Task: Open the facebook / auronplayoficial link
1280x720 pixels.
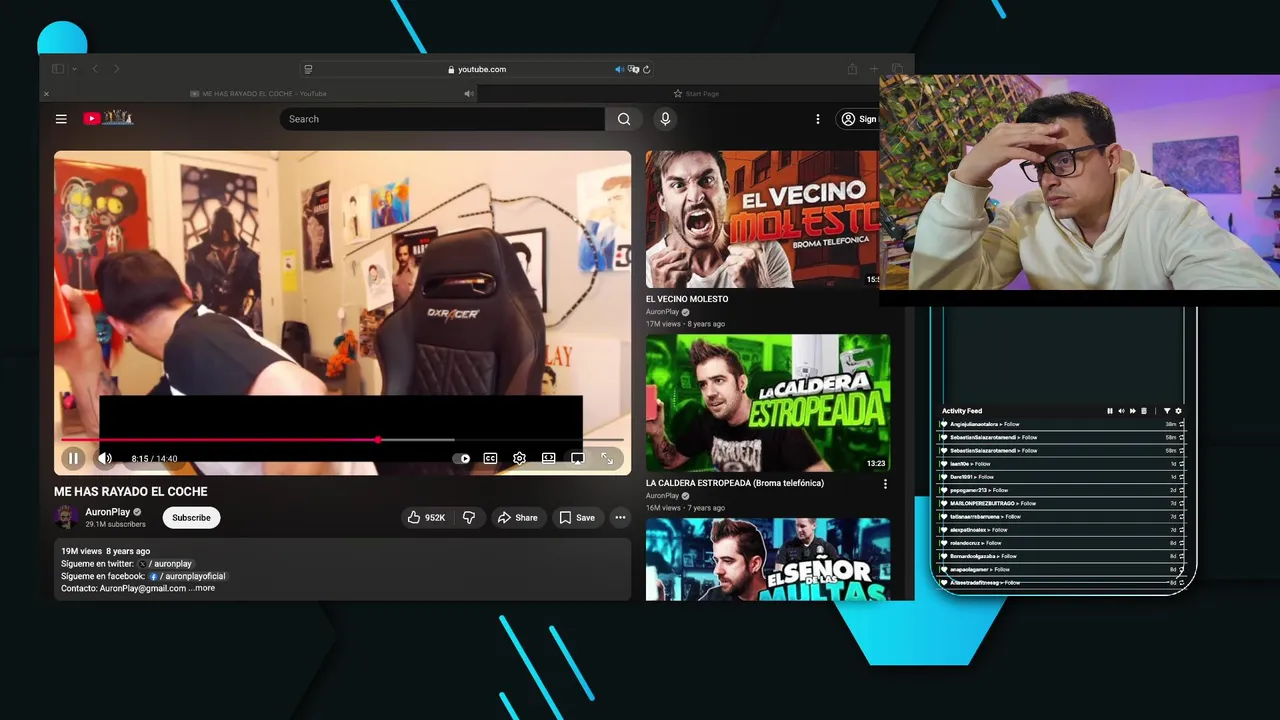Action: [x=187, y=576]
